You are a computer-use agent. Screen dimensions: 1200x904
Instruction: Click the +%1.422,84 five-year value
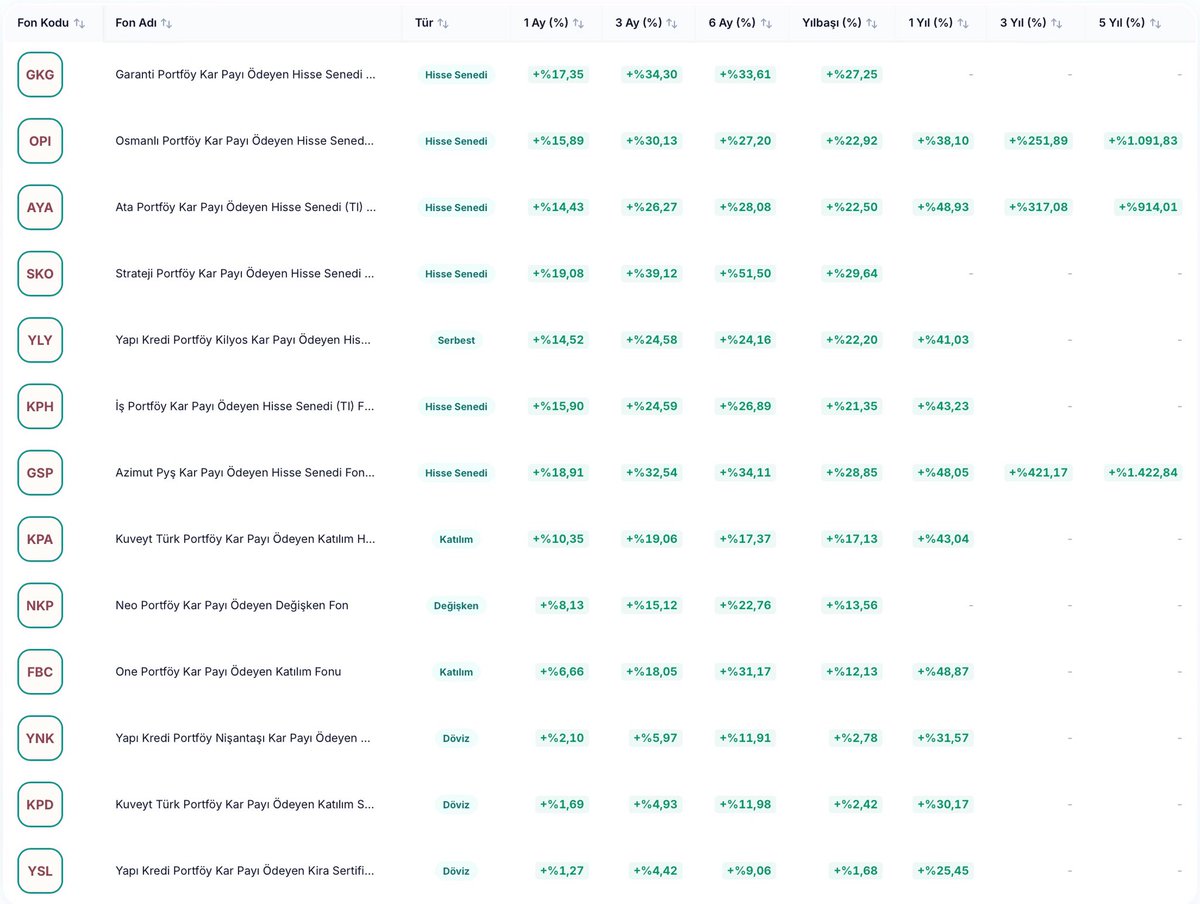1143,473
